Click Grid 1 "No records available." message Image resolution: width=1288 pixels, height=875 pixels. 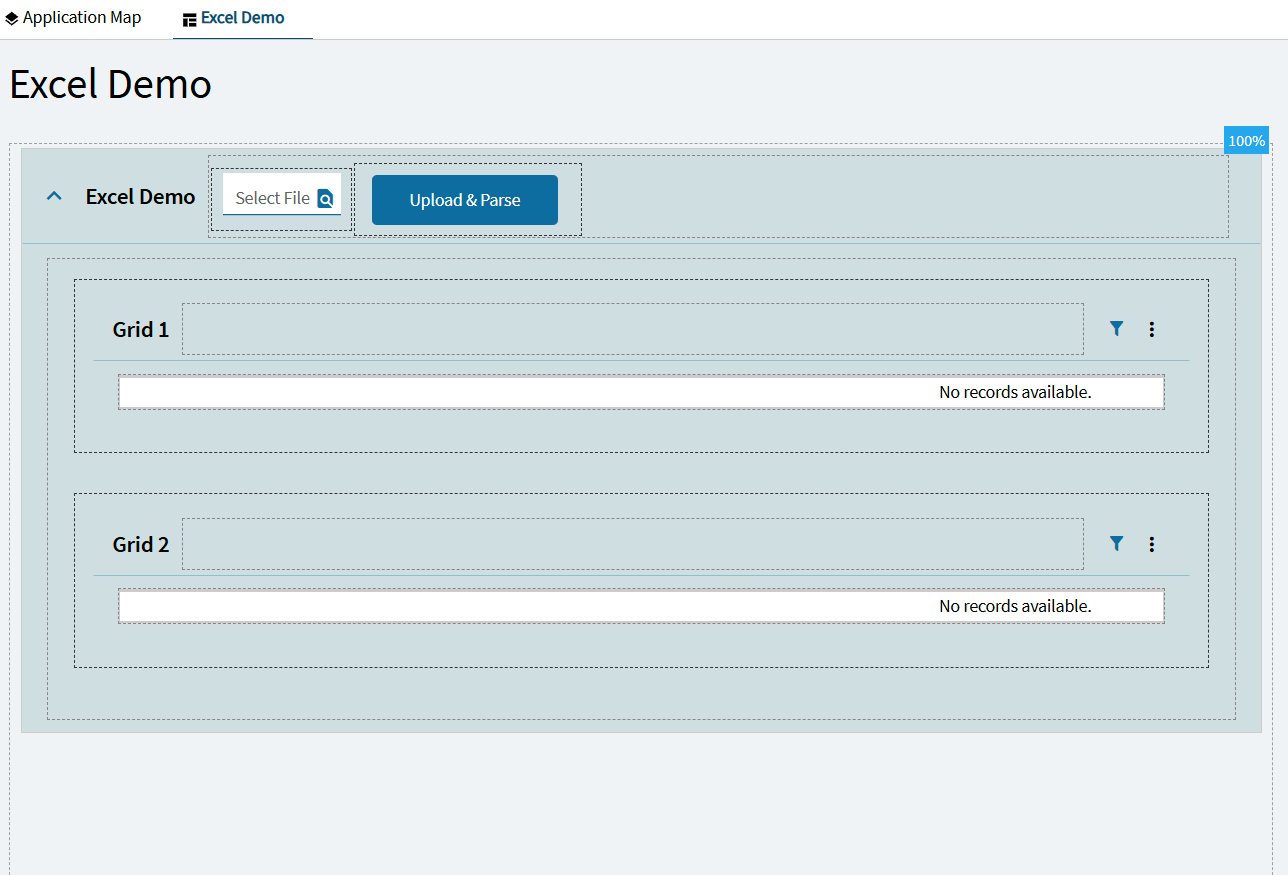tap(1015, 392)
